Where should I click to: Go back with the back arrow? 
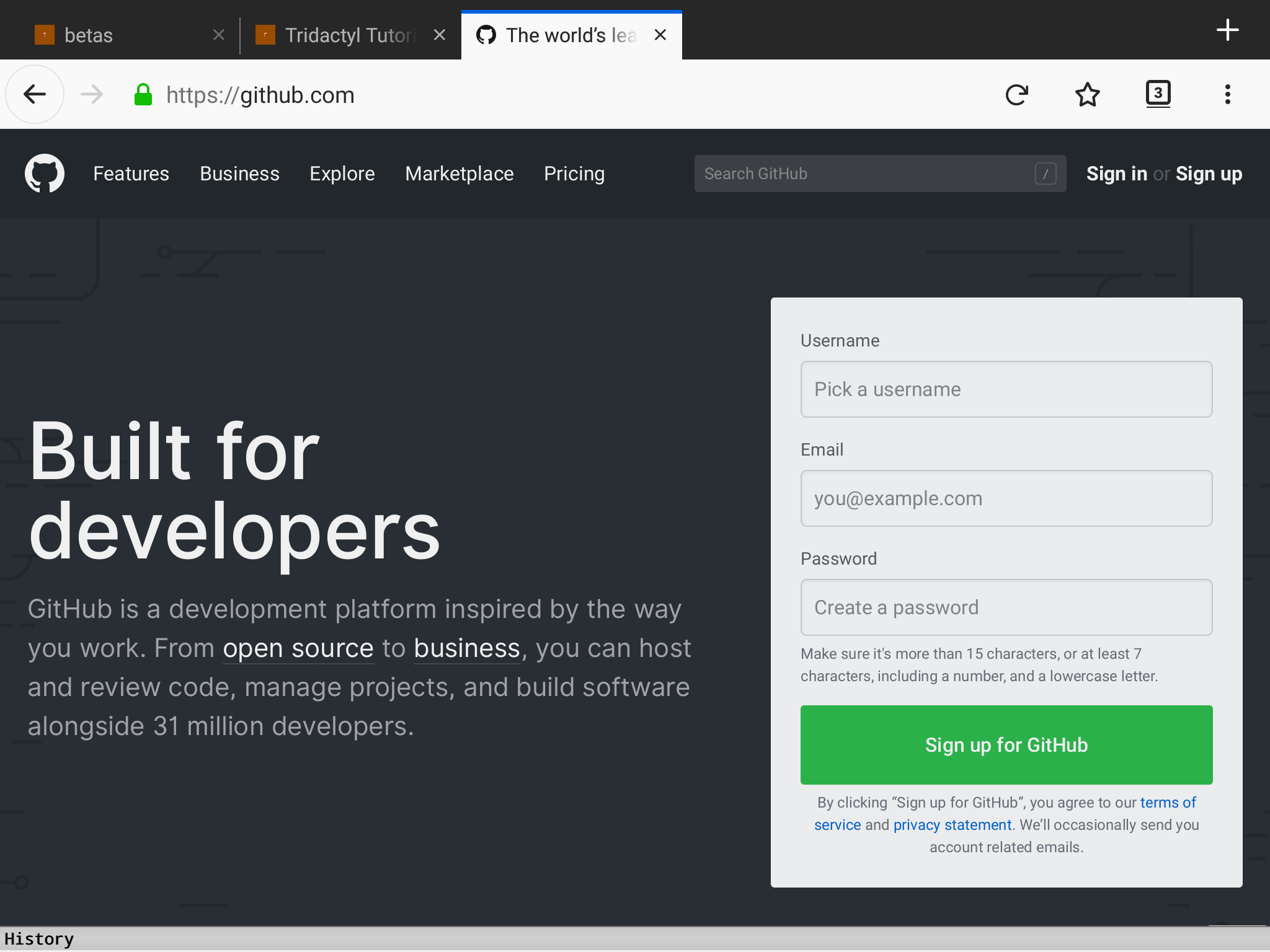(35, 94)
